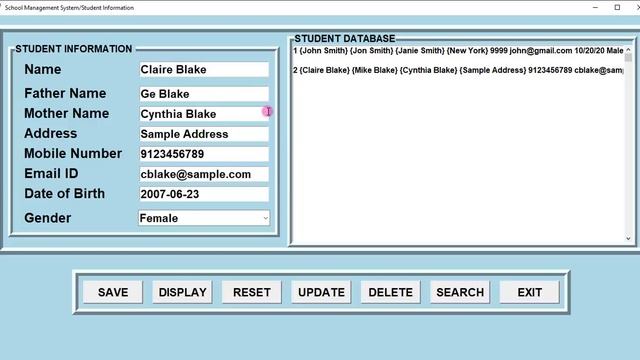This screenshot has height=360, width=640.
Task: Click the Date of Birth input field
Action: [204, 194]
